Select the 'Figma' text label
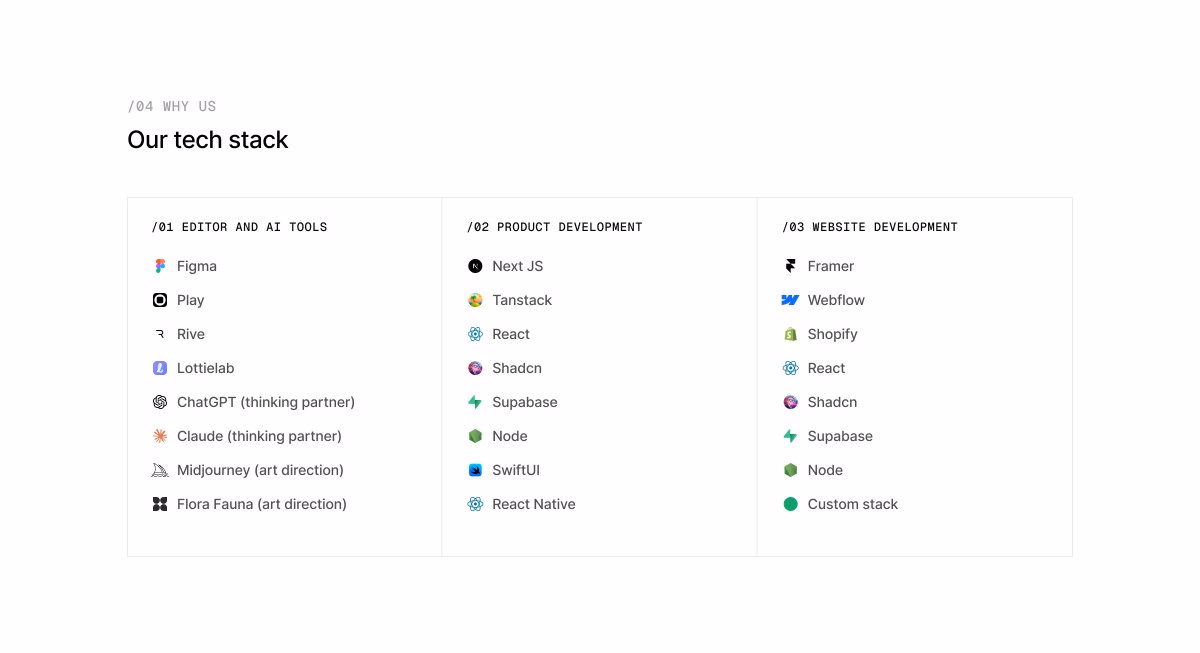The width and height of the screenshot is (1200, 653). tap(197, 266)
